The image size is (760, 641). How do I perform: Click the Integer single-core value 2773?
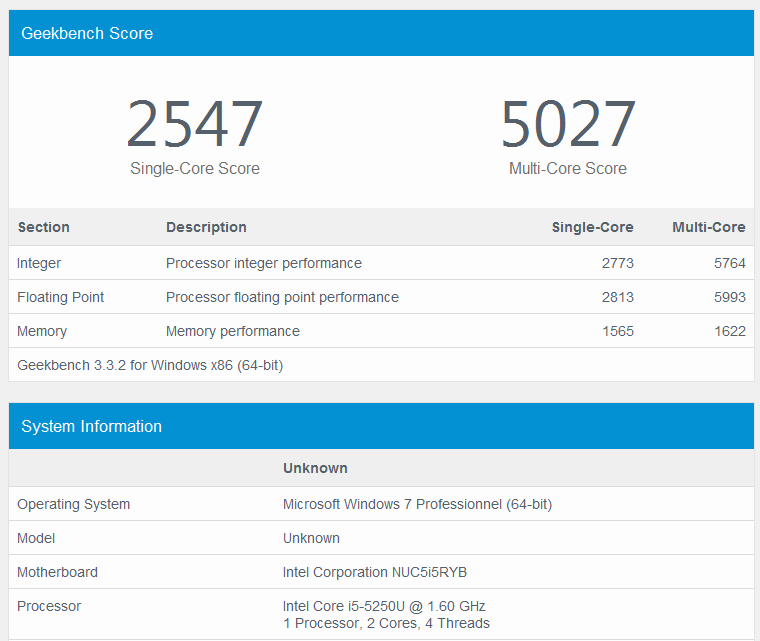pos(617,263)
